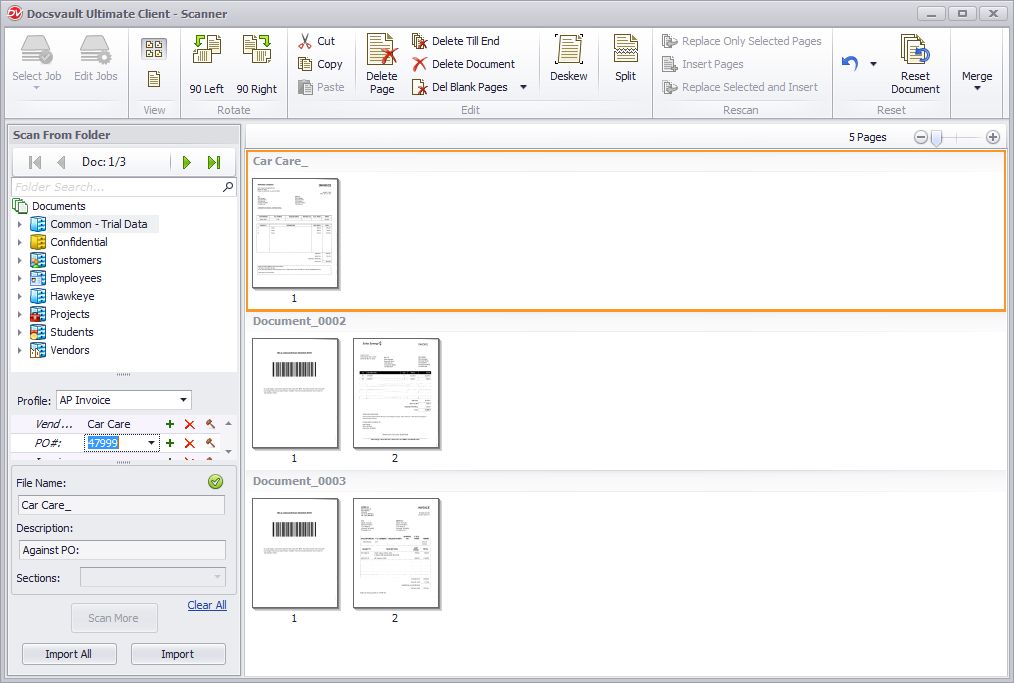Click the Import All button

(68, 653)
